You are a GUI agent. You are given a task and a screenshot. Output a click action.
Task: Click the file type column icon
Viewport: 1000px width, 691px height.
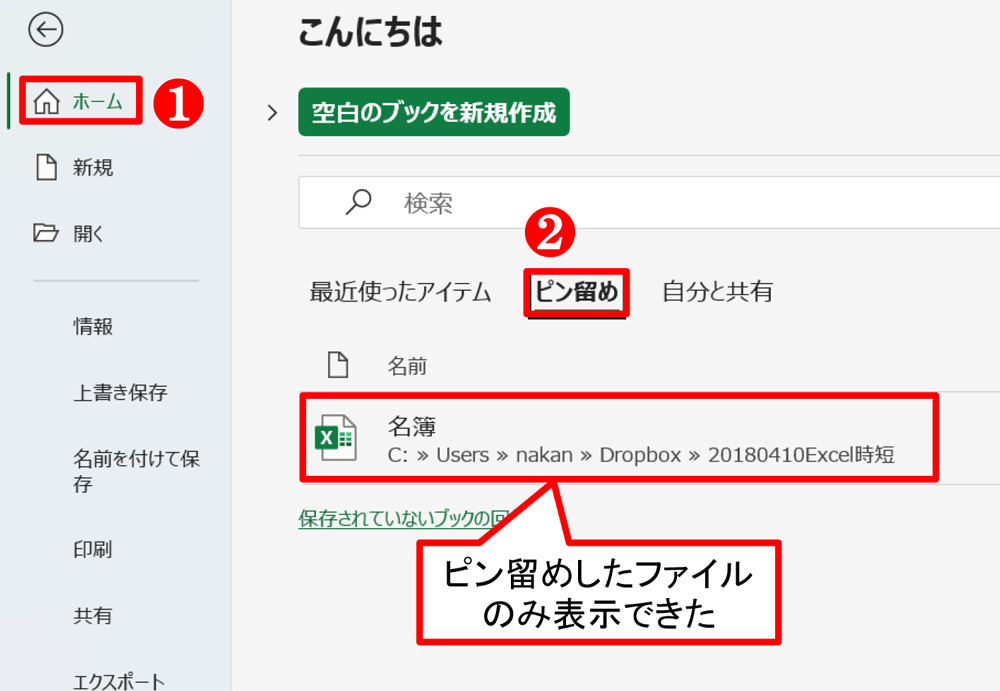pyautogui.click(x=337, y=365)
